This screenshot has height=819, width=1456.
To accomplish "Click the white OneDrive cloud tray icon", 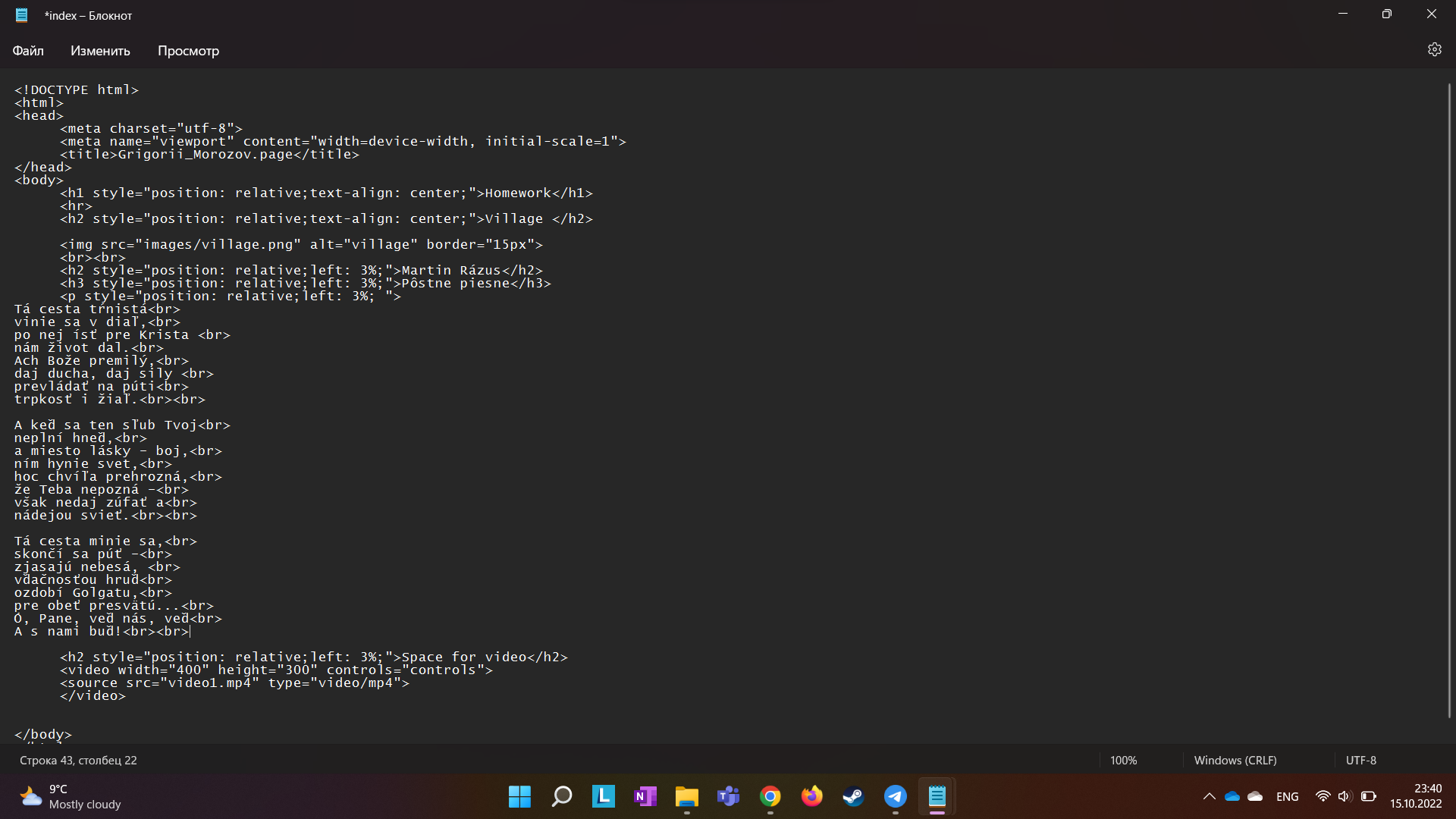I will pos(1256,796).
